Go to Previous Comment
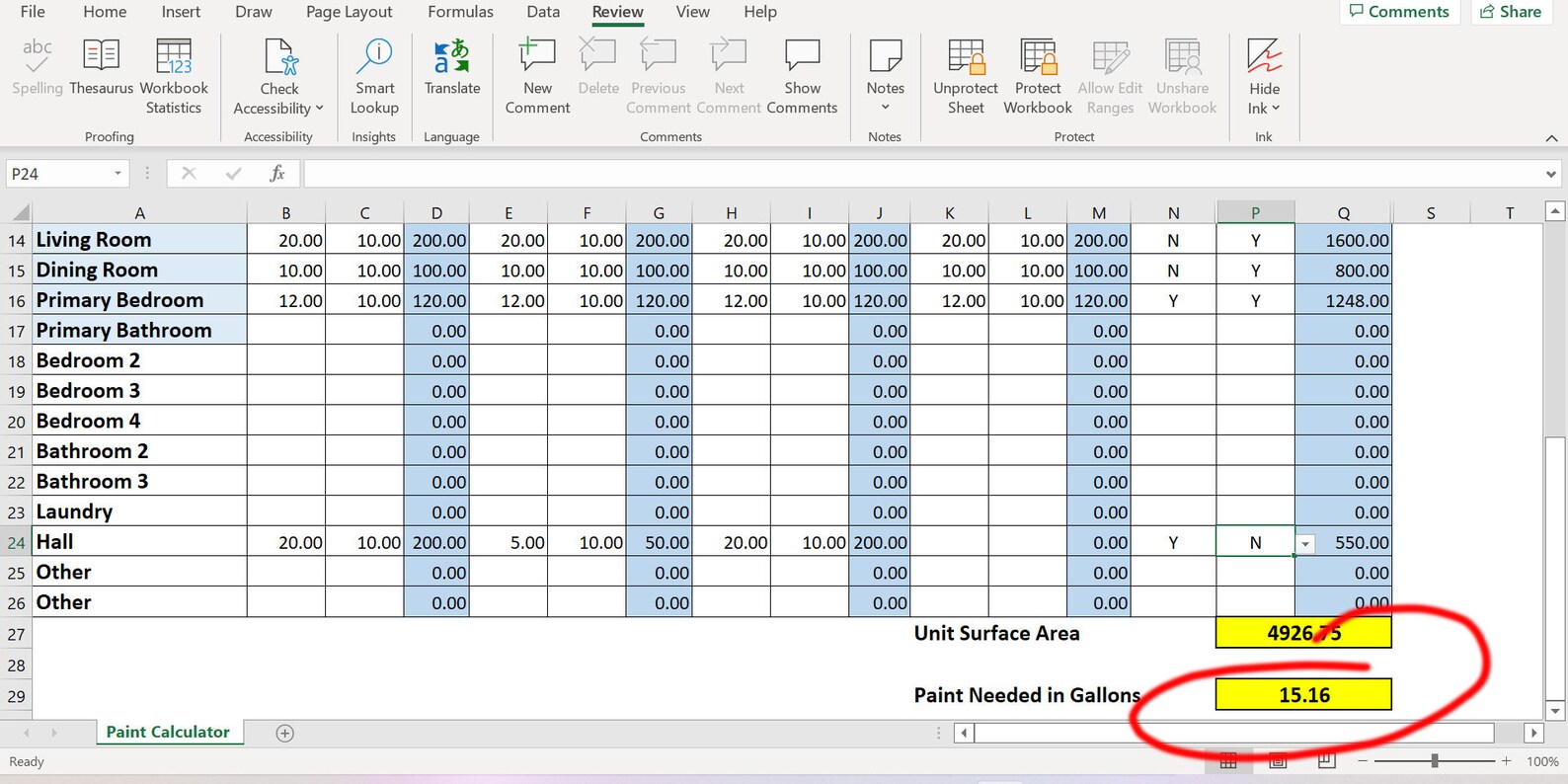 pos(658,77)
